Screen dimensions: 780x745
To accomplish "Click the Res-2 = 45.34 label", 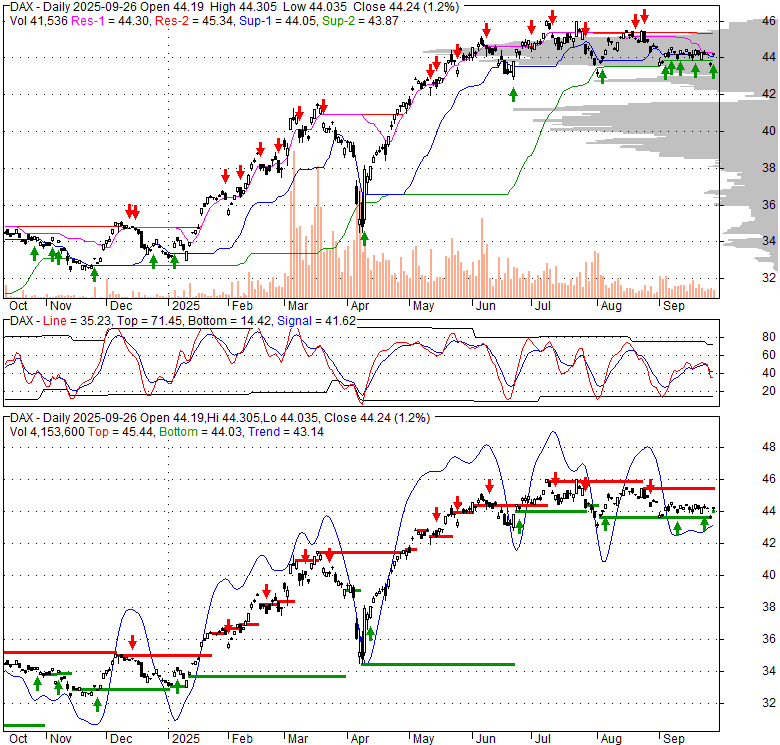I will 194,20.
